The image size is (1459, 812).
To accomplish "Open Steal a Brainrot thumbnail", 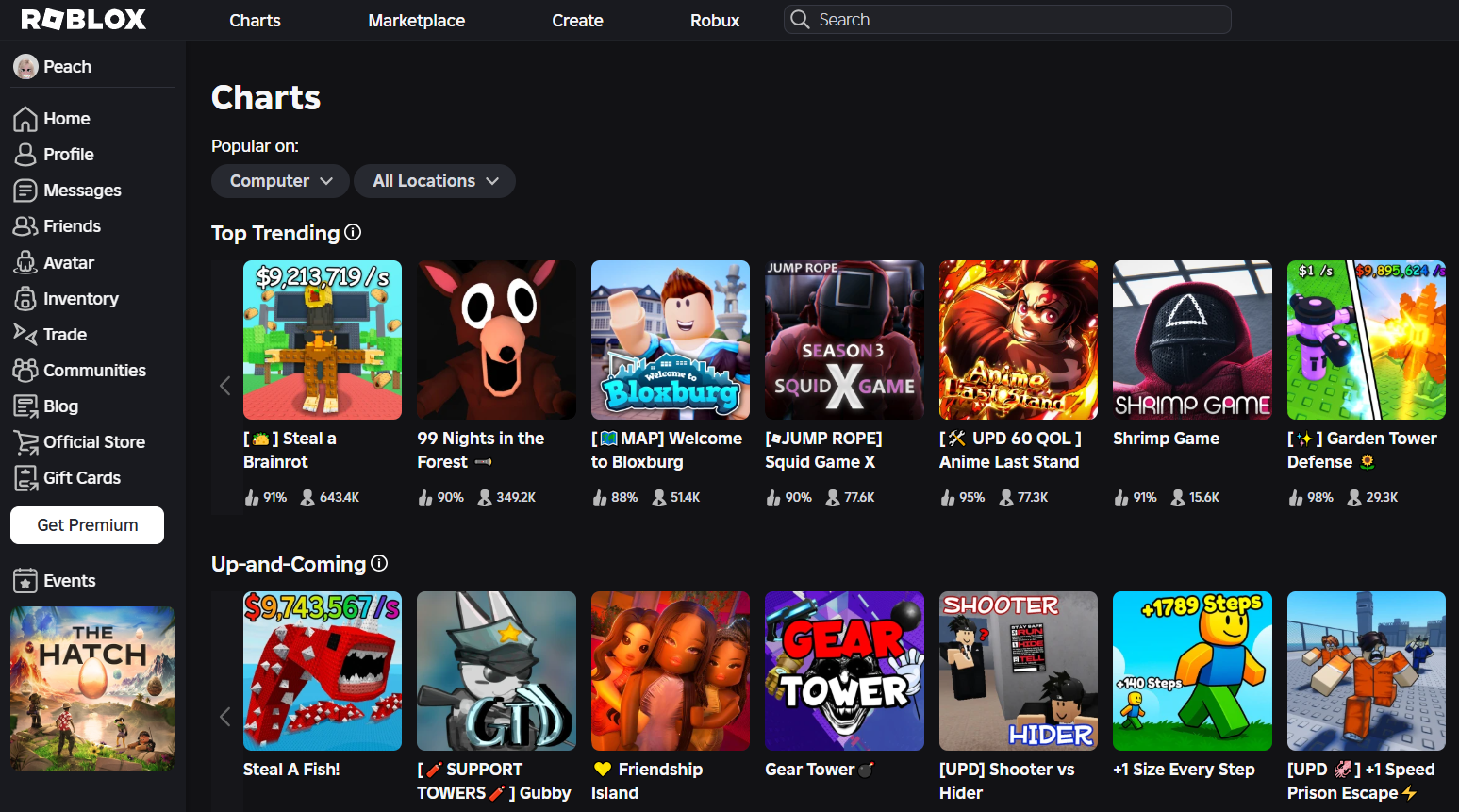I will pos(323,340).
